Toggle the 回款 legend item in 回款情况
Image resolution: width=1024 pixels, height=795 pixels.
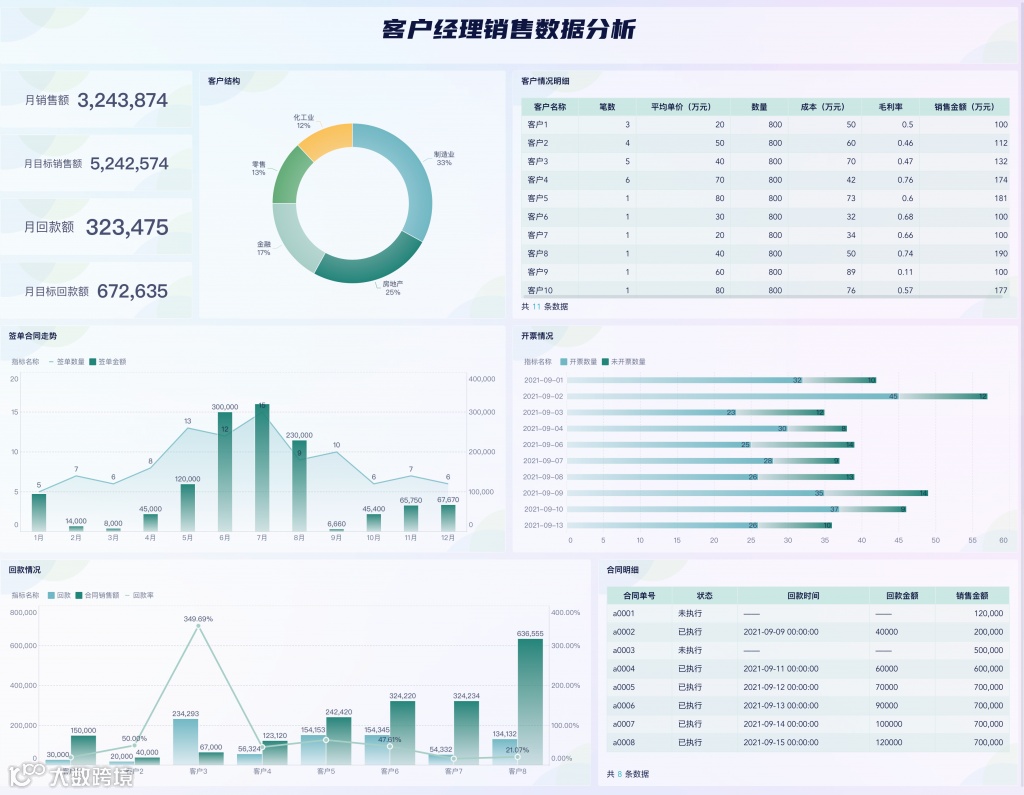coord(59,595)
